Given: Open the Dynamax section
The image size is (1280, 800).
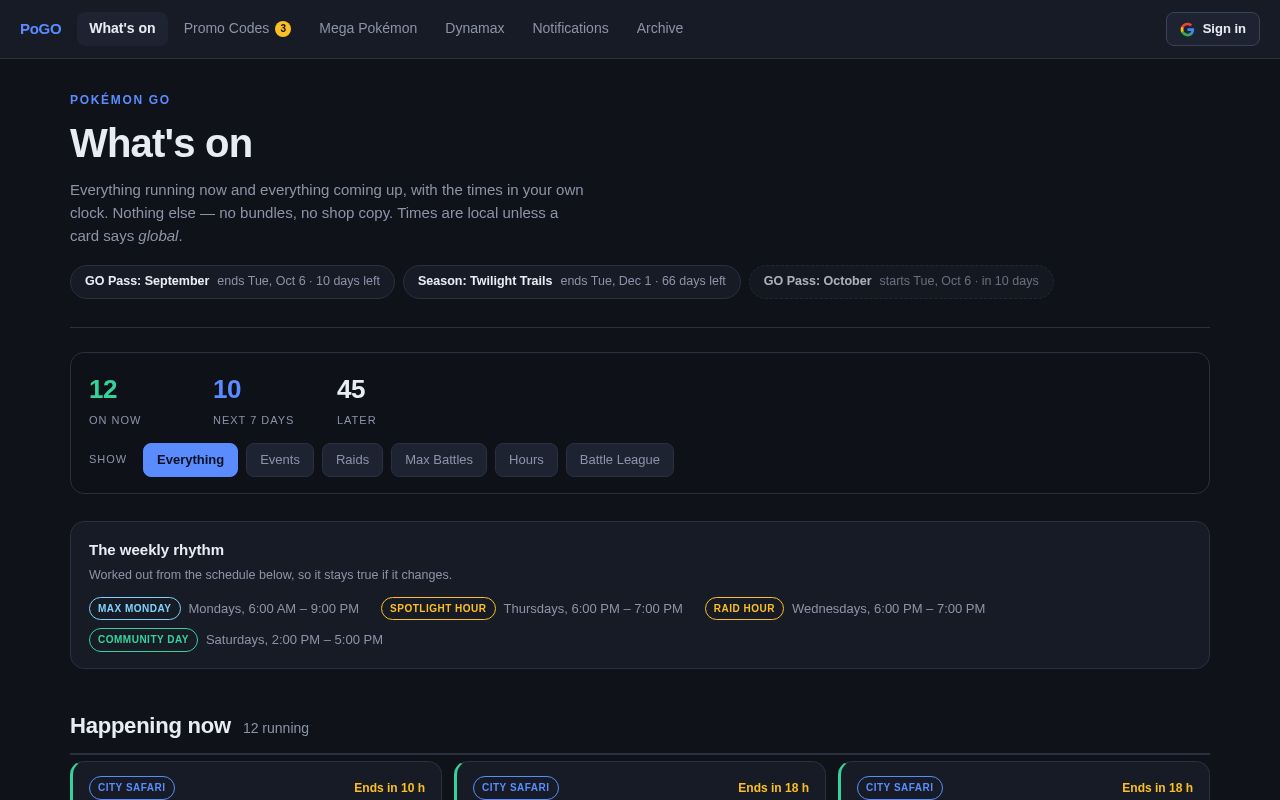Looking at the screenshot, I should 475,29.
